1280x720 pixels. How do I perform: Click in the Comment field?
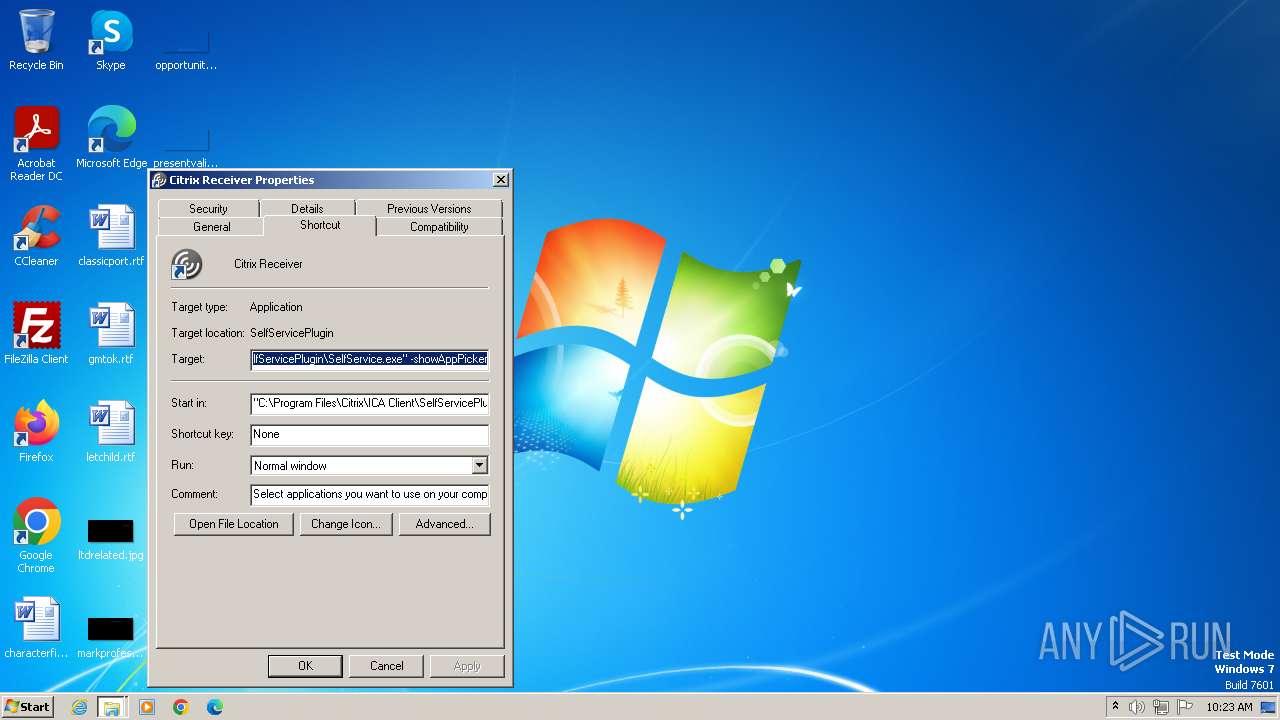click(370, 494)
